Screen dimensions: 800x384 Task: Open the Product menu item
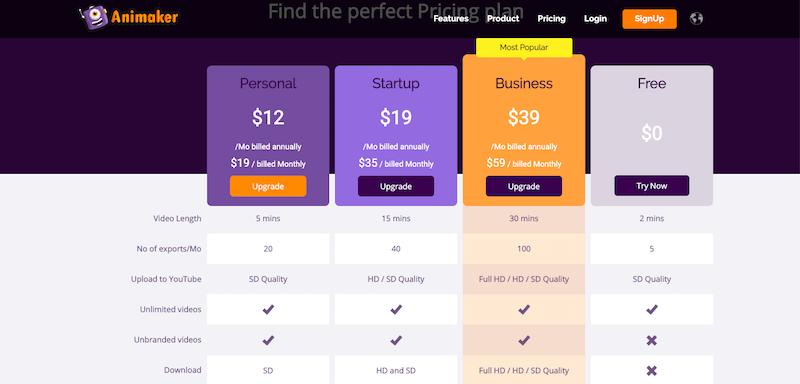(x=503, y=19)
